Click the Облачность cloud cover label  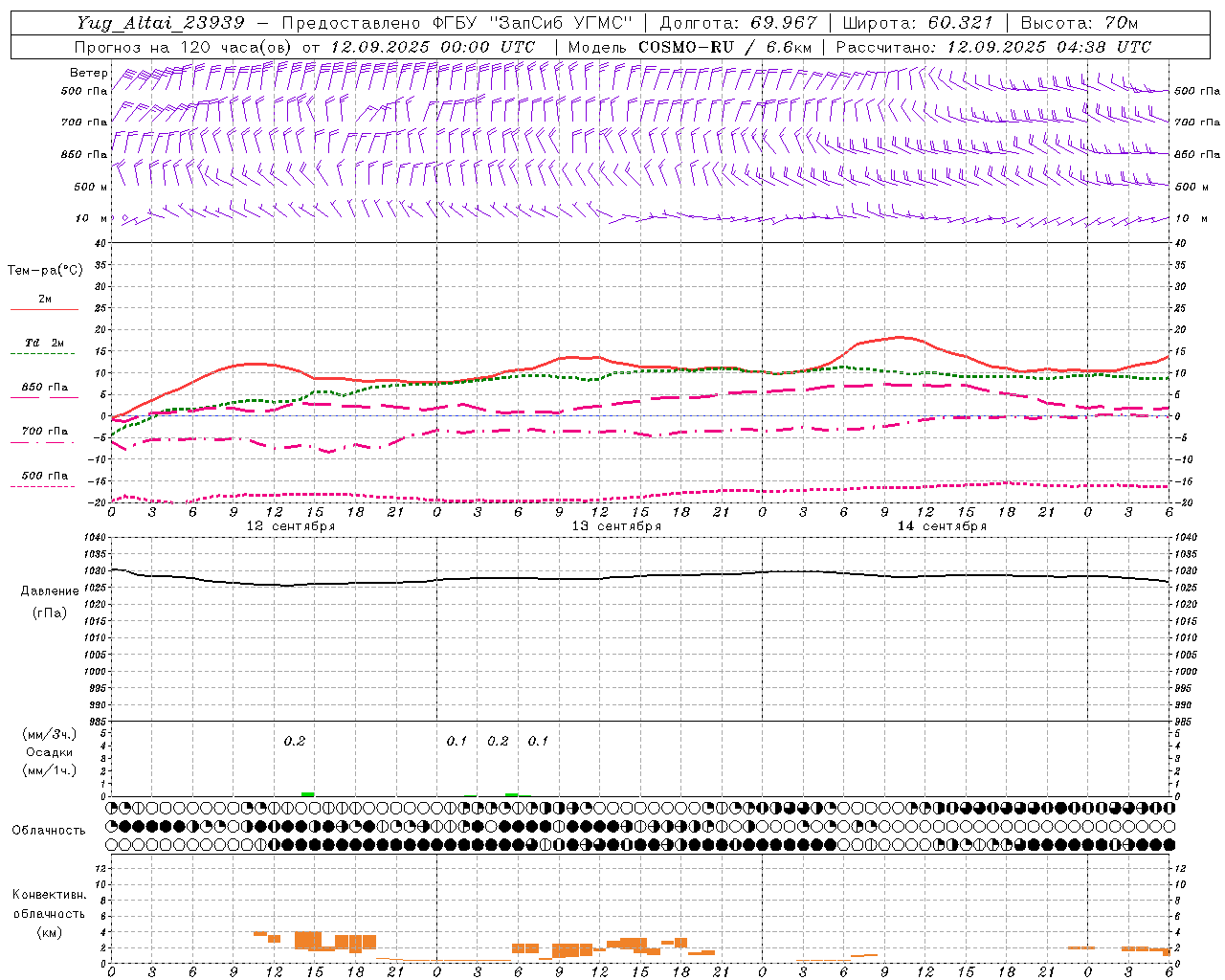(49, 830)
